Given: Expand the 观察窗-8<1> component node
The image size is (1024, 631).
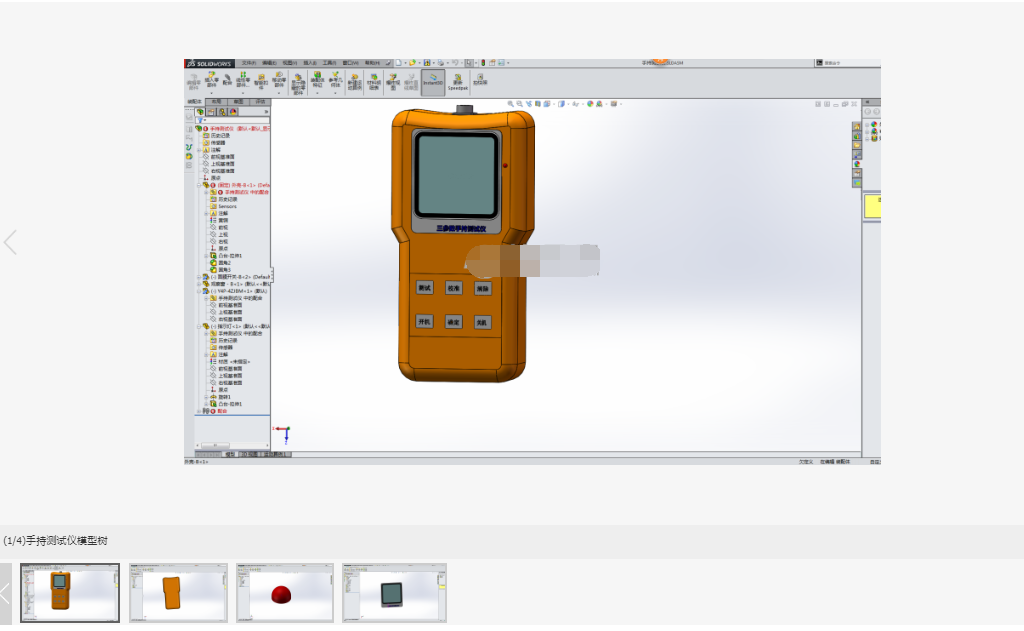Looking at the screenshot, I should [x=199, y=284].
